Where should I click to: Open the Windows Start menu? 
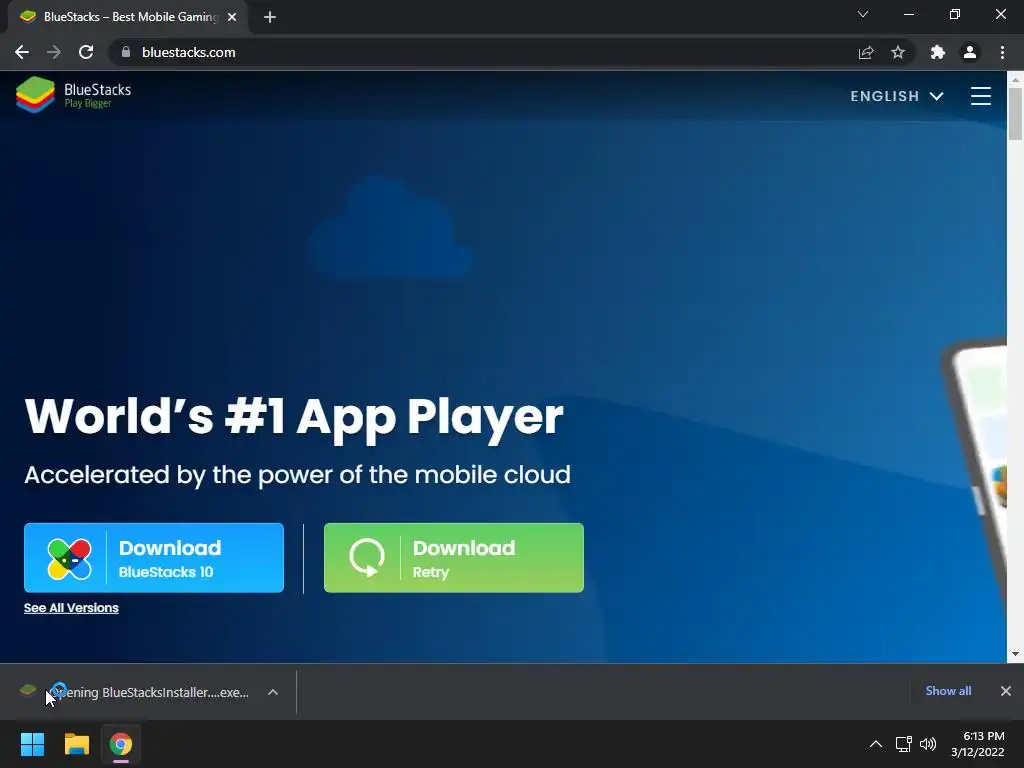[32, 744]
